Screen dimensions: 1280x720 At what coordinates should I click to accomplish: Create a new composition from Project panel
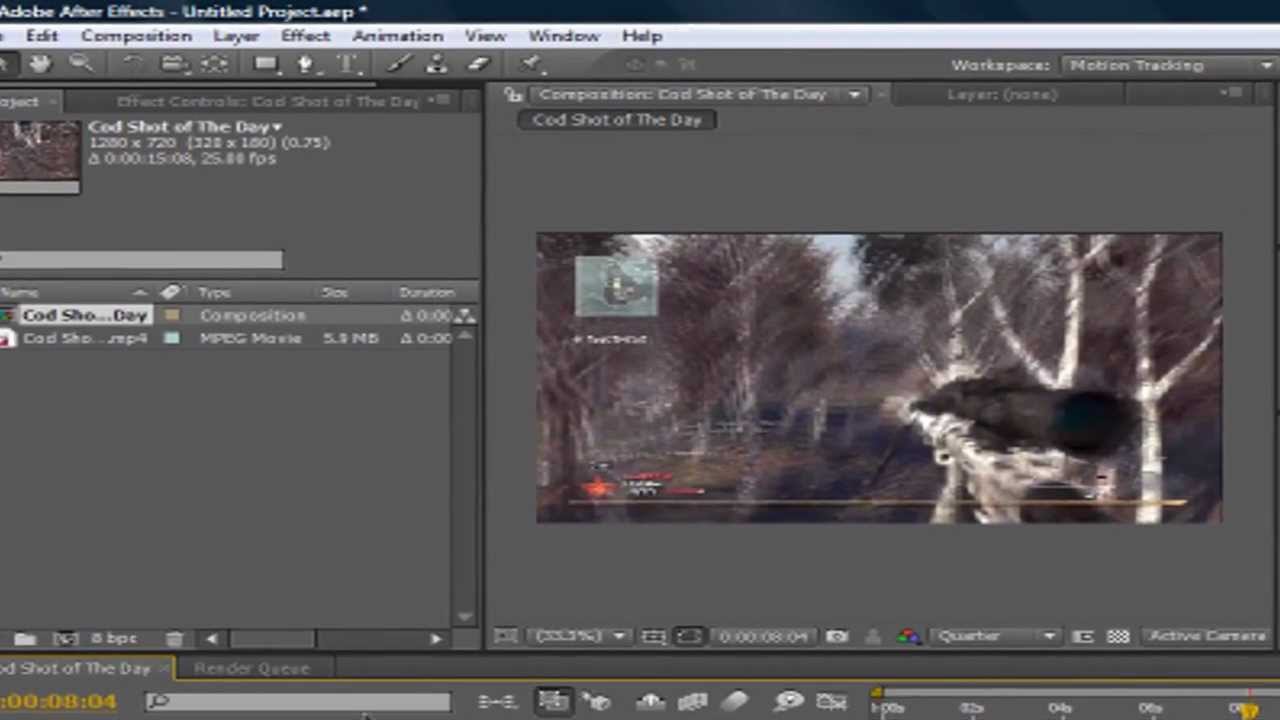click(x=65, y=638)
